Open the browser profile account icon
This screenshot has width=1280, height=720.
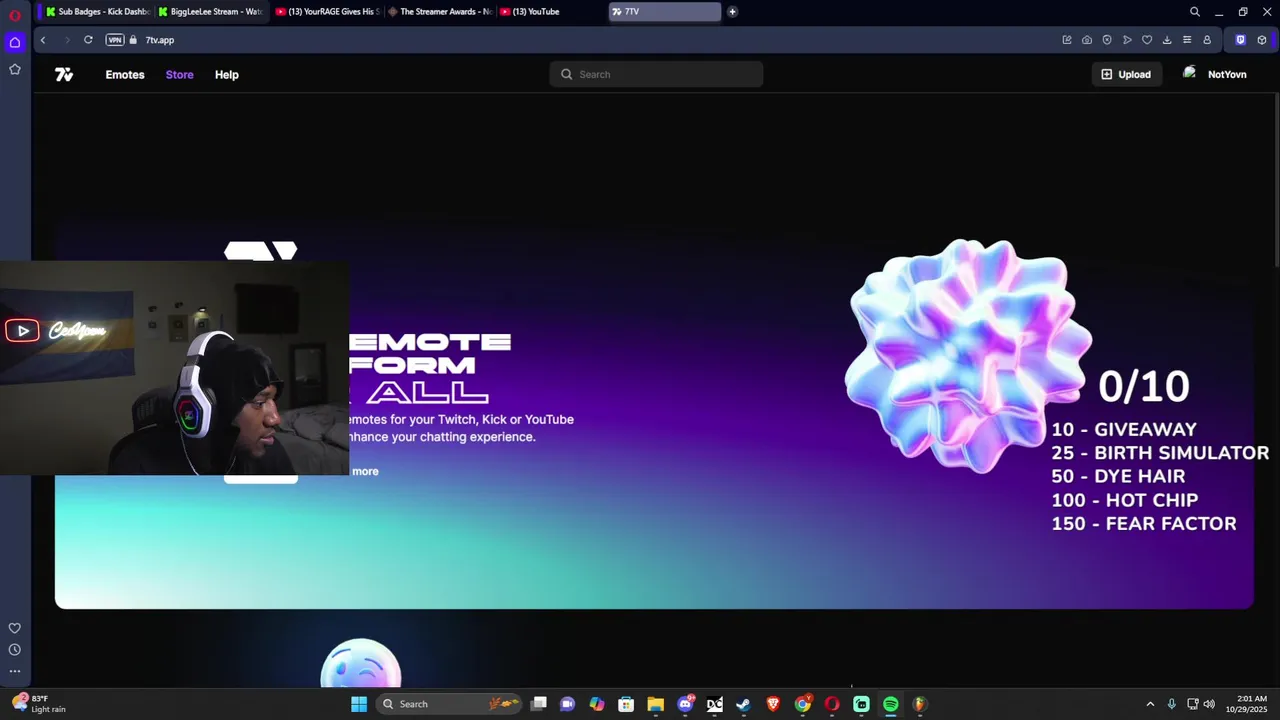point(1207,40)
